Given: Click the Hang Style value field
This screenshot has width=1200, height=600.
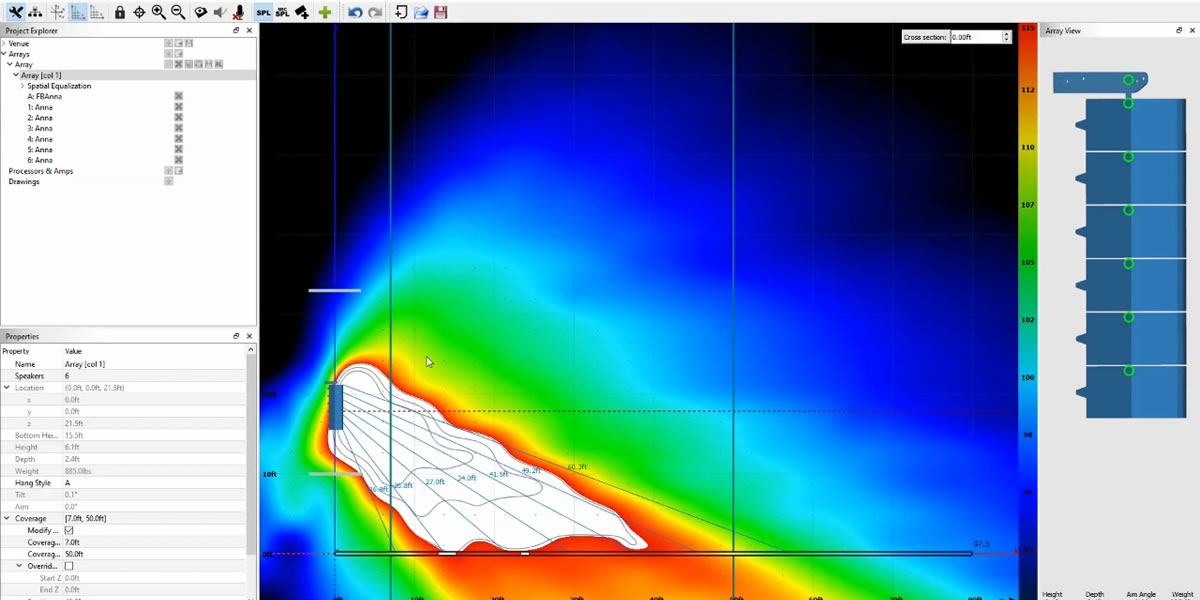Looking at the screenshot, I should [x=150, y=483].
